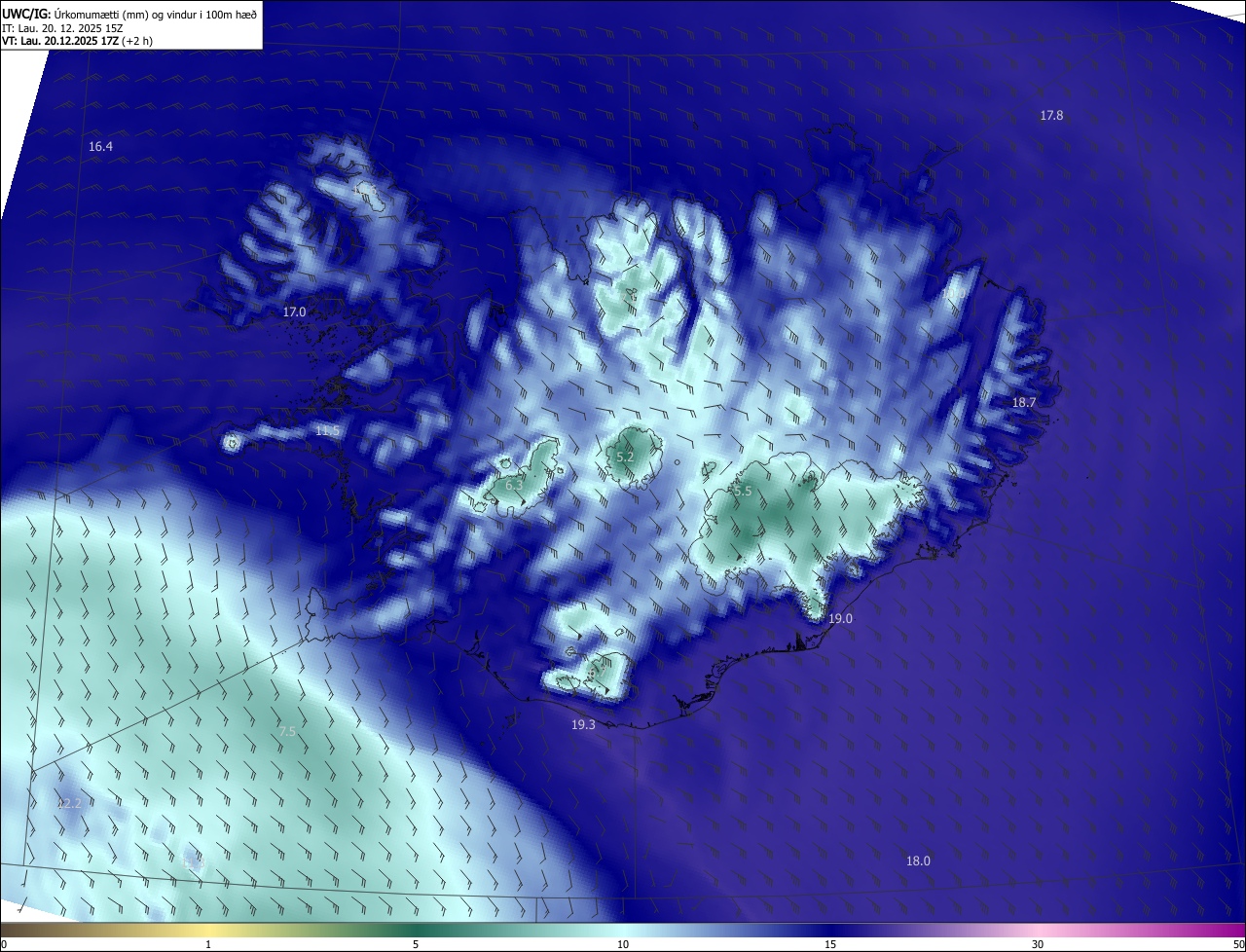Click the '10' tick label on the legend
This screenshot has height=952, width=1246.
(623, 945)
